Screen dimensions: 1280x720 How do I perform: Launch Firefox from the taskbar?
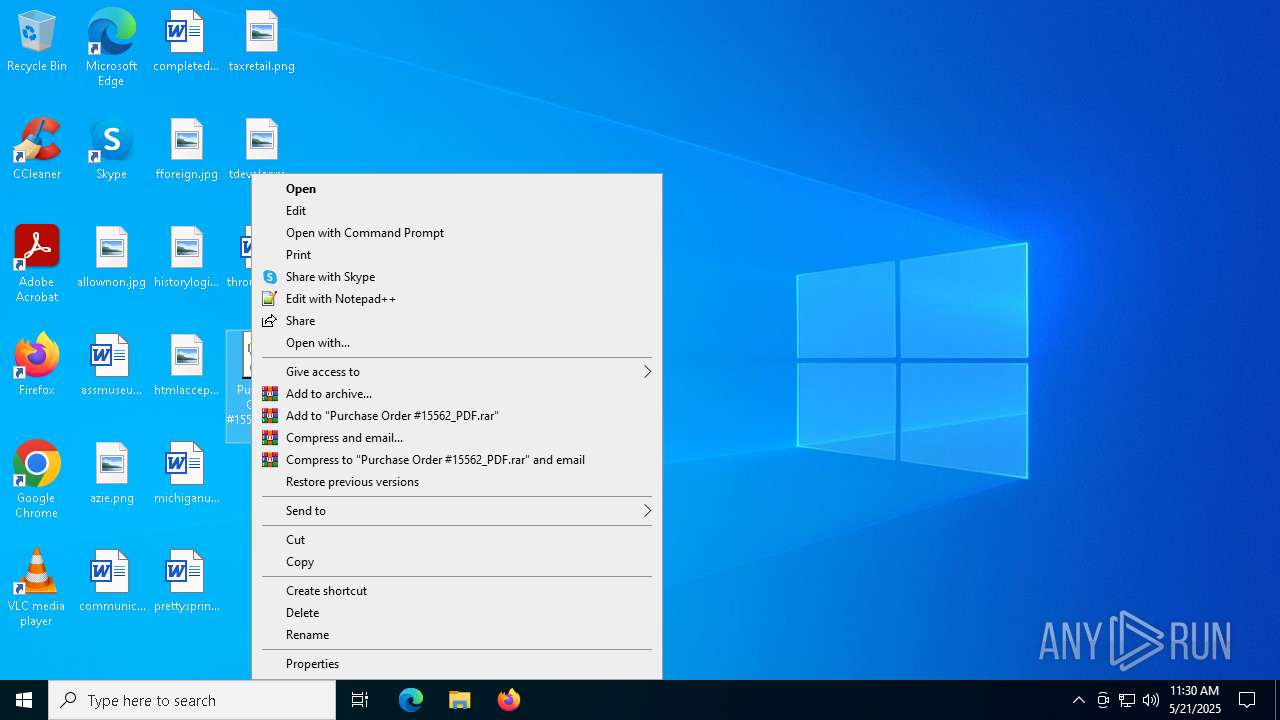point(509,700)
